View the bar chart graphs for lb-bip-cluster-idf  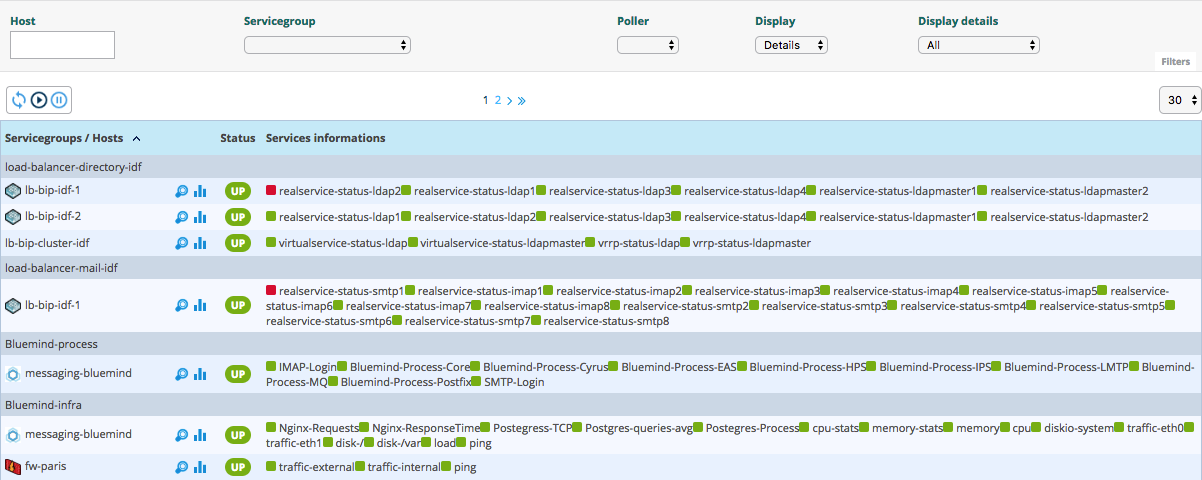coord(200,243)
